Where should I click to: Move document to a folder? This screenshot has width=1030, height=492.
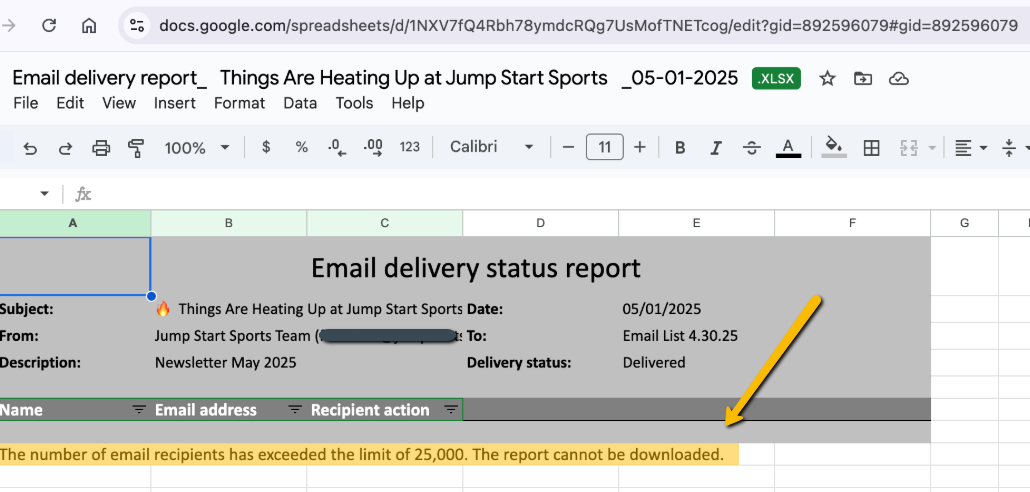pos(862,79)
